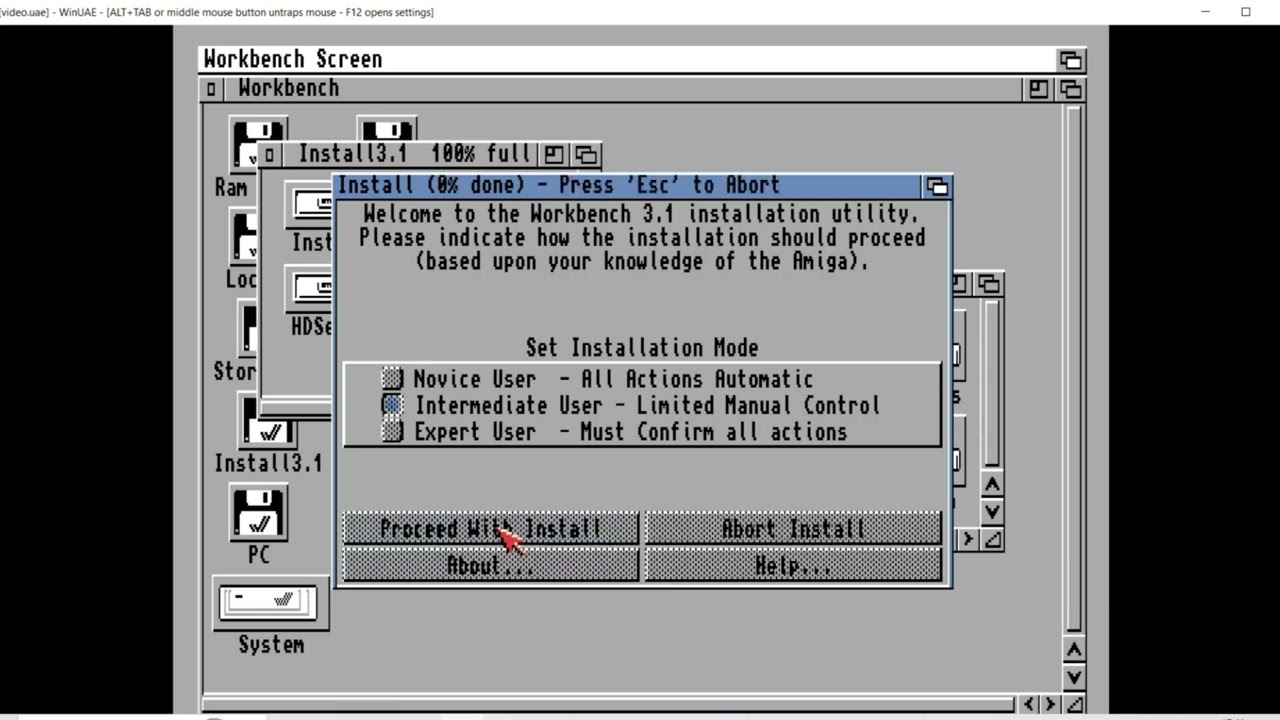This screenshot has height=720, width=1280.
Task: Click Proceed With Install button
Action: [490, 529]
